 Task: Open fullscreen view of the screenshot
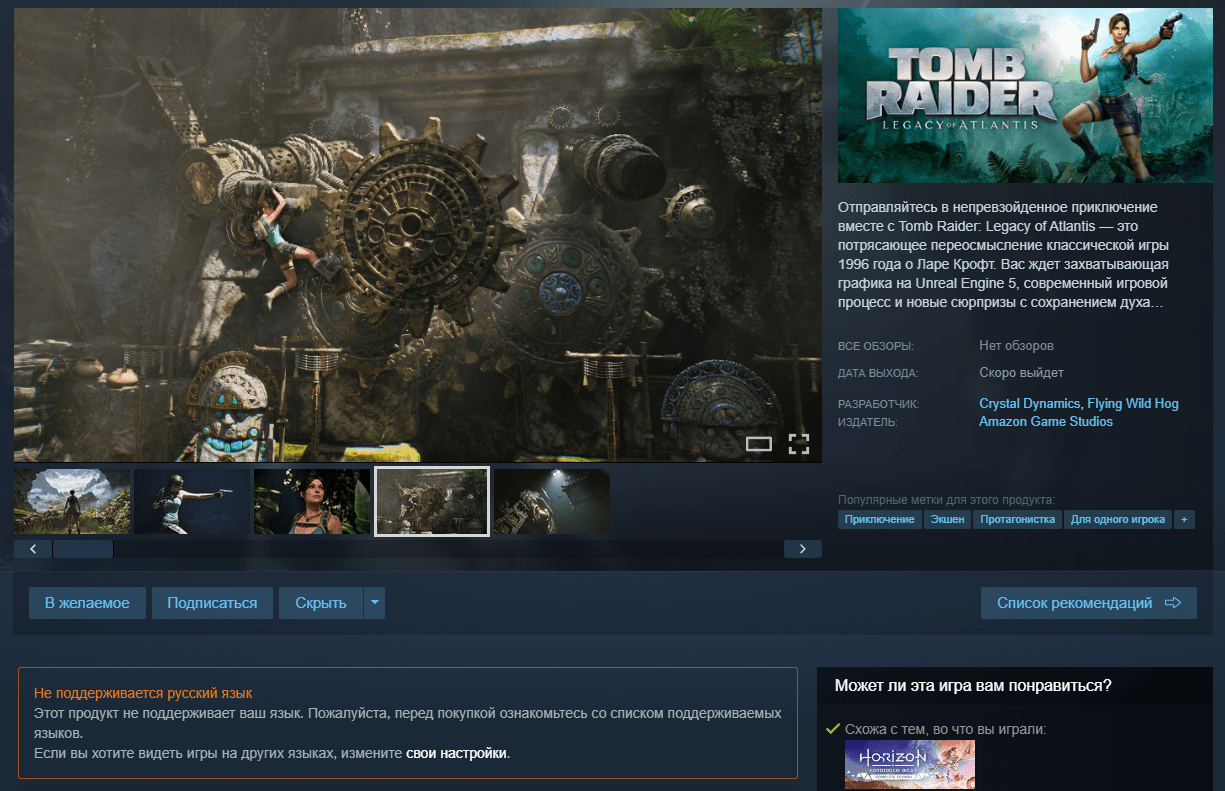(798, 444)
